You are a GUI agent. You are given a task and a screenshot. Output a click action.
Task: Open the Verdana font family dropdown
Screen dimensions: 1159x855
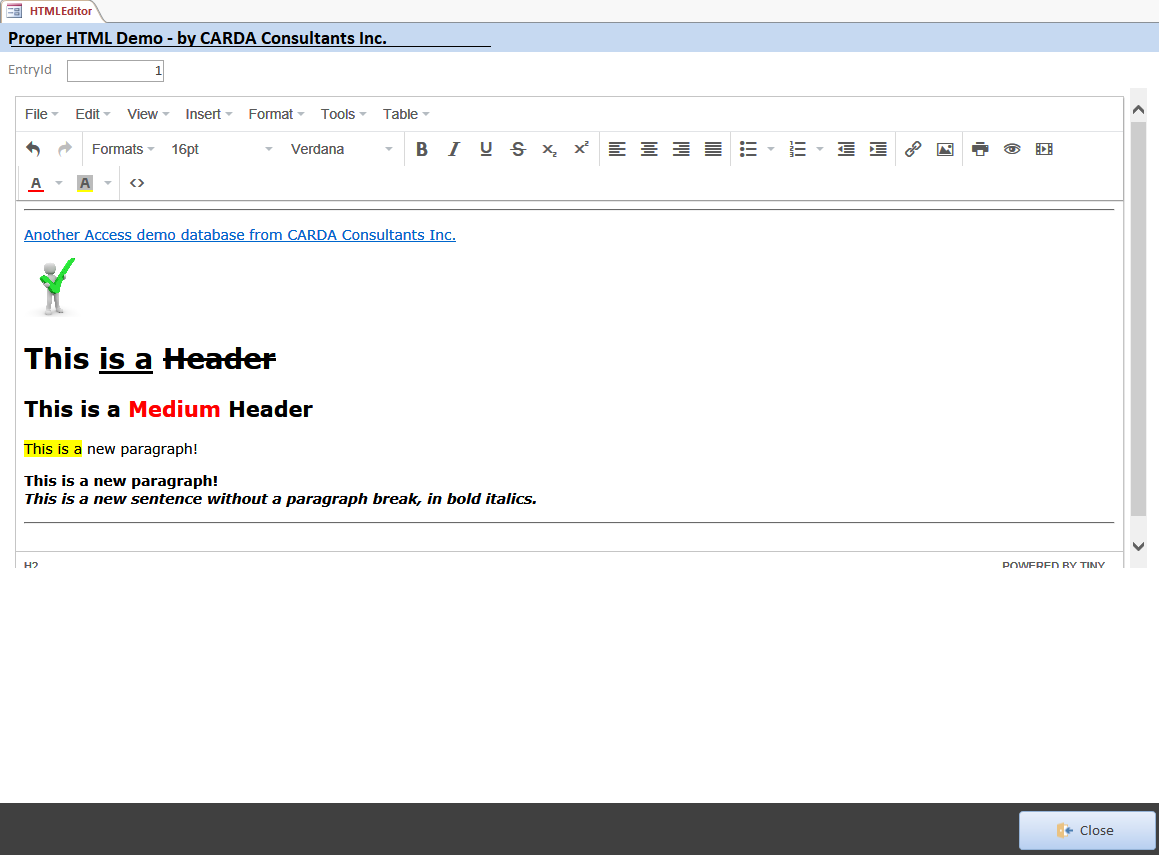[x=341, y=149]
